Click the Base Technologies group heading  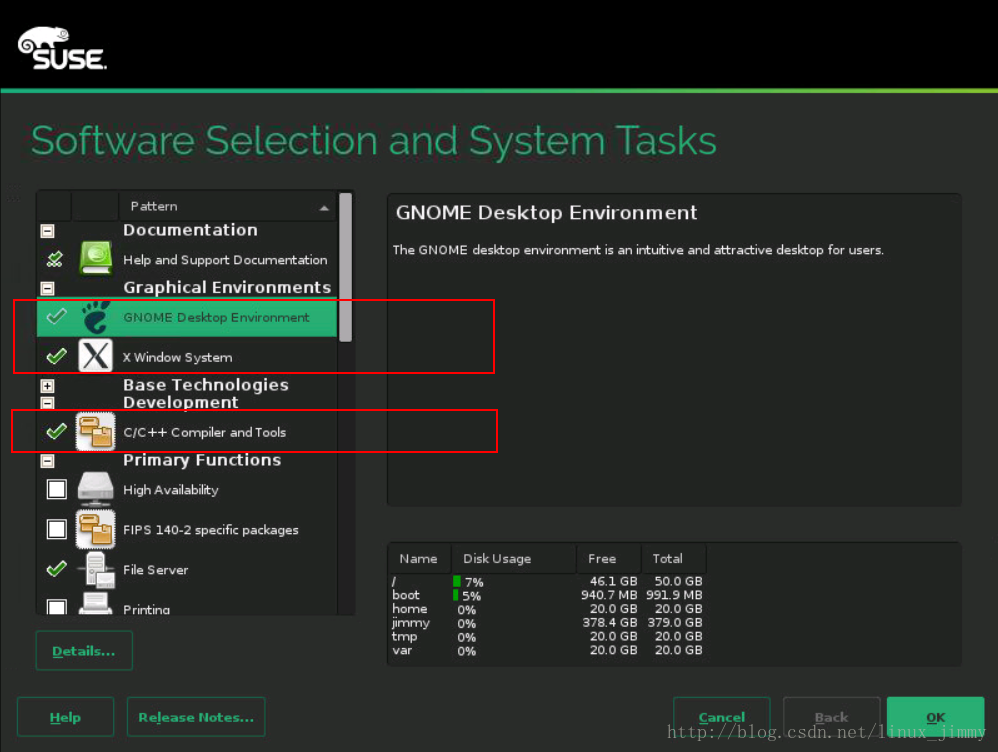pyautogui.click(x=206, y=385)
